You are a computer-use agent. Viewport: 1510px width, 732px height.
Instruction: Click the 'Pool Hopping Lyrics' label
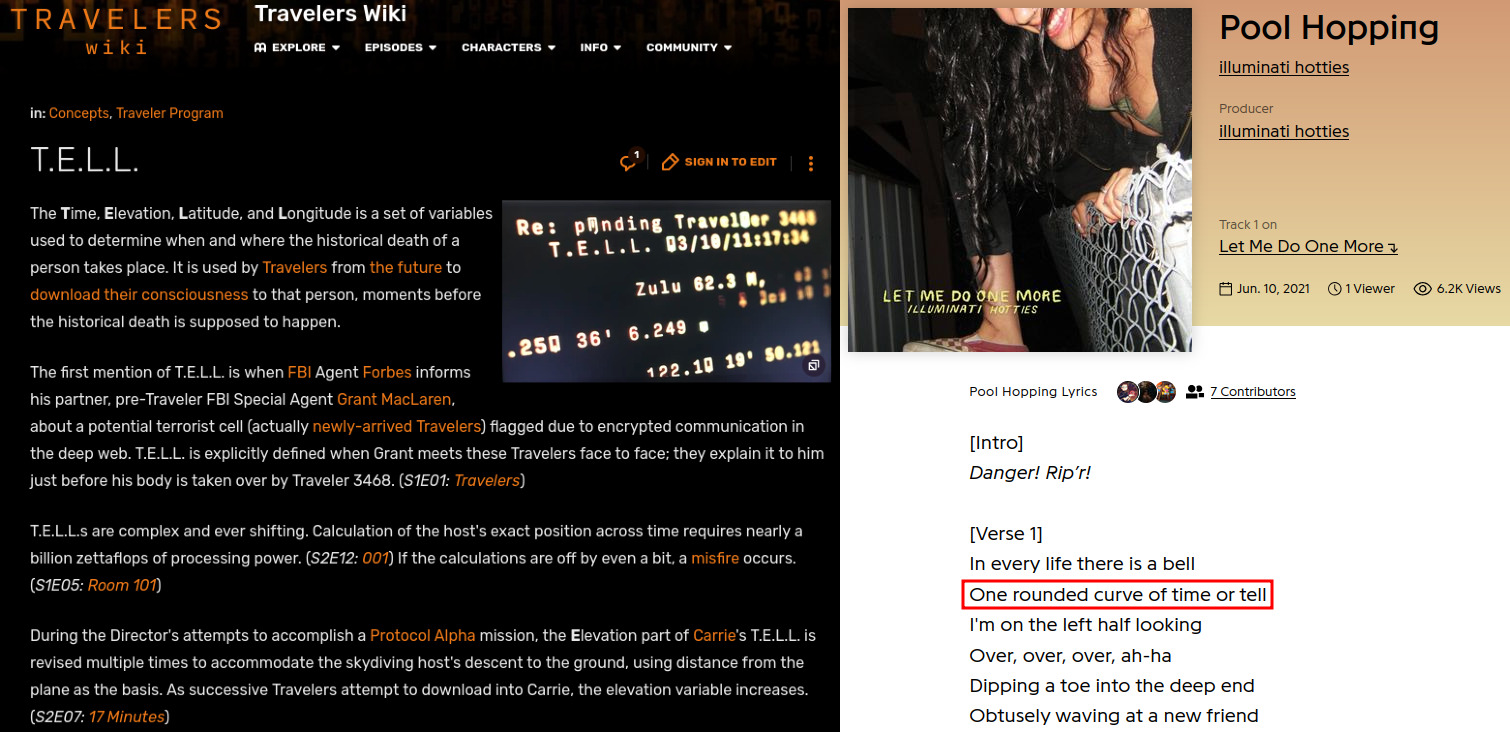click(x=1033, y=392)
